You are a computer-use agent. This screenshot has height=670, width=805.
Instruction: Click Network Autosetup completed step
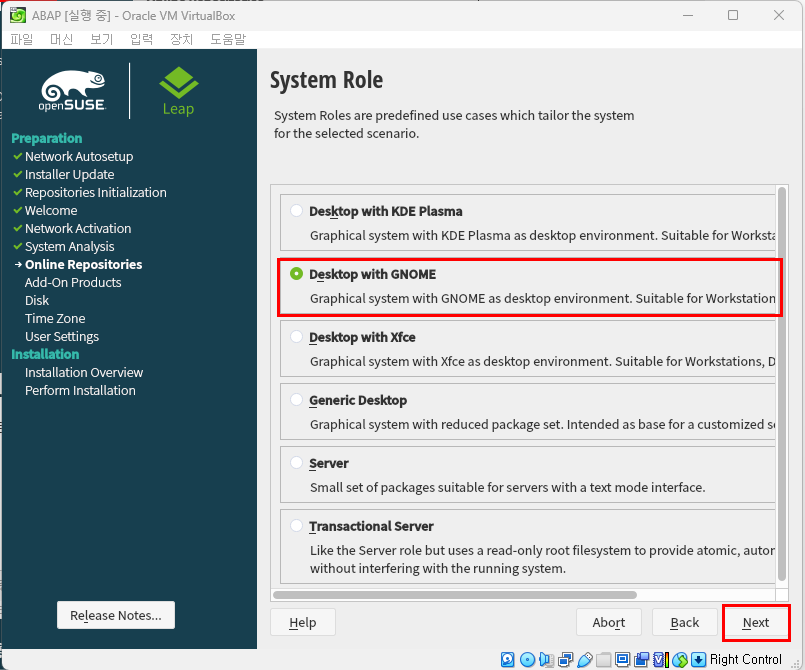point(79,156)
